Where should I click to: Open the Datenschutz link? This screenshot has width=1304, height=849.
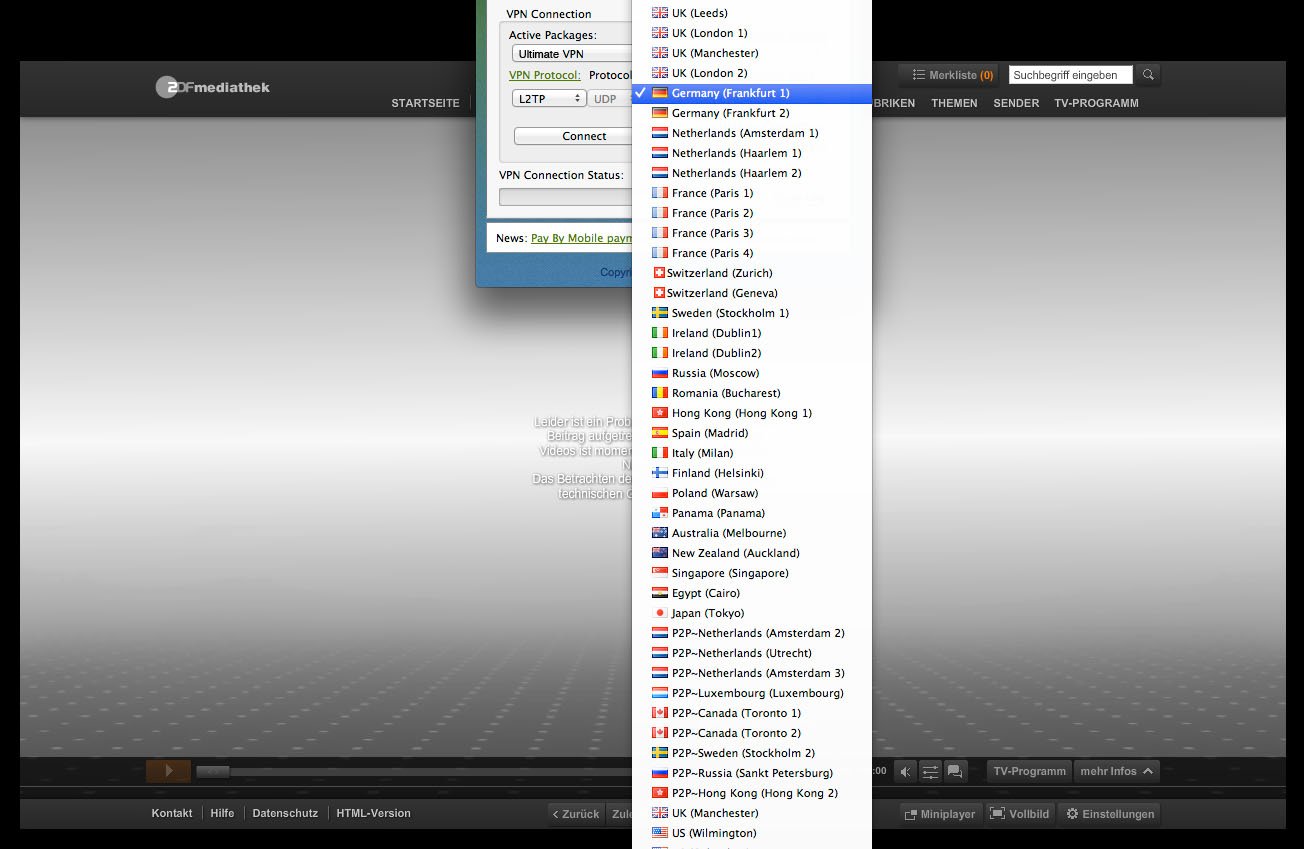(x=285, y=813)
